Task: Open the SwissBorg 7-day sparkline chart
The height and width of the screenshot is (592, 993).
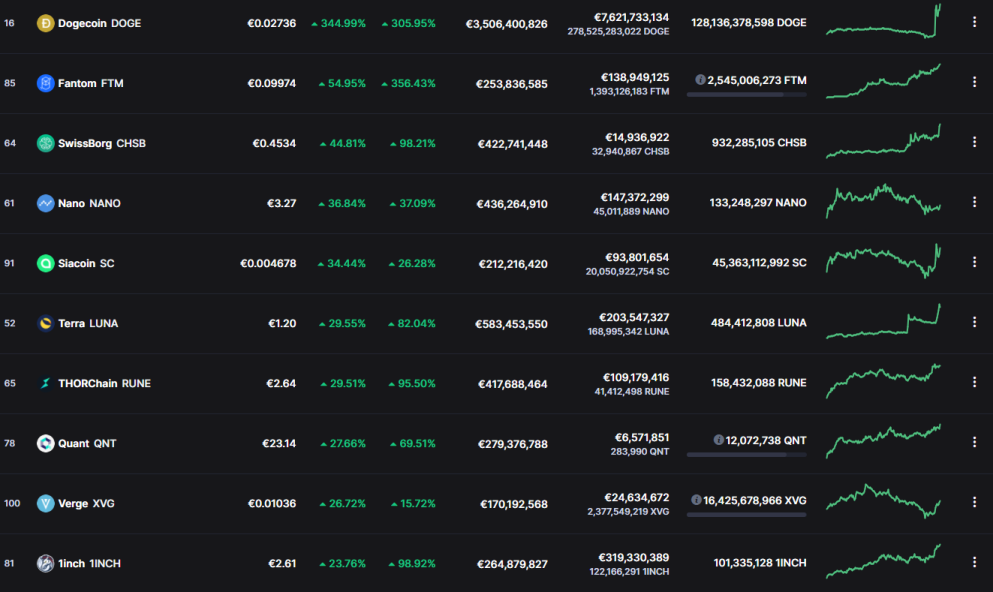Action: tap(883, 141)
